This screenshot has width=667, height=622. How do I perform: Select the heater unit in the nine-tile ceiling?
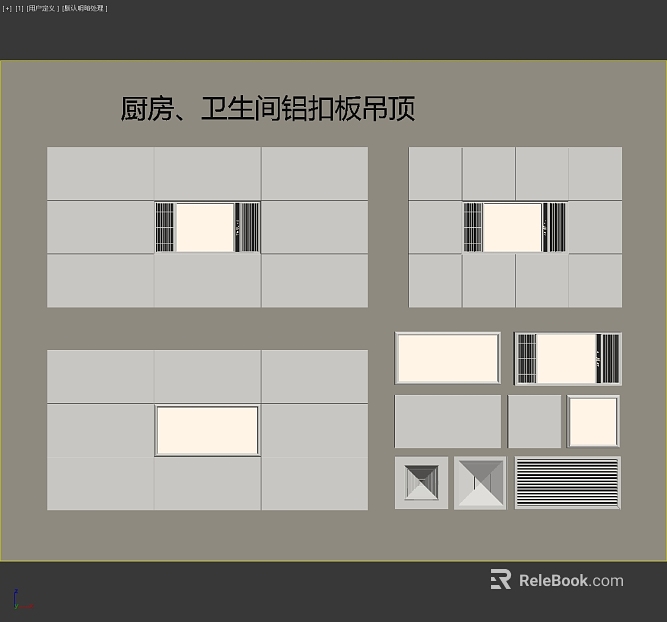tap(207, 227)
